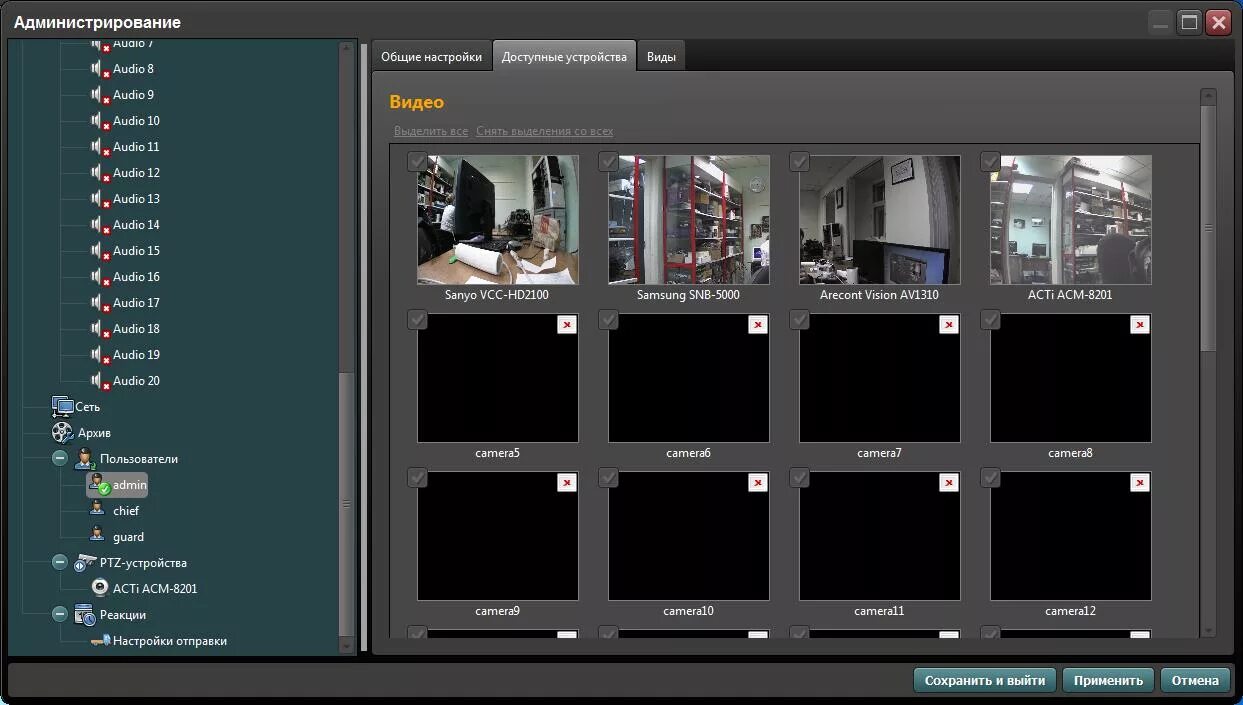Switch to the Общие настройки tab
This screenshot has height=705, width=1243.
(432, 57)
